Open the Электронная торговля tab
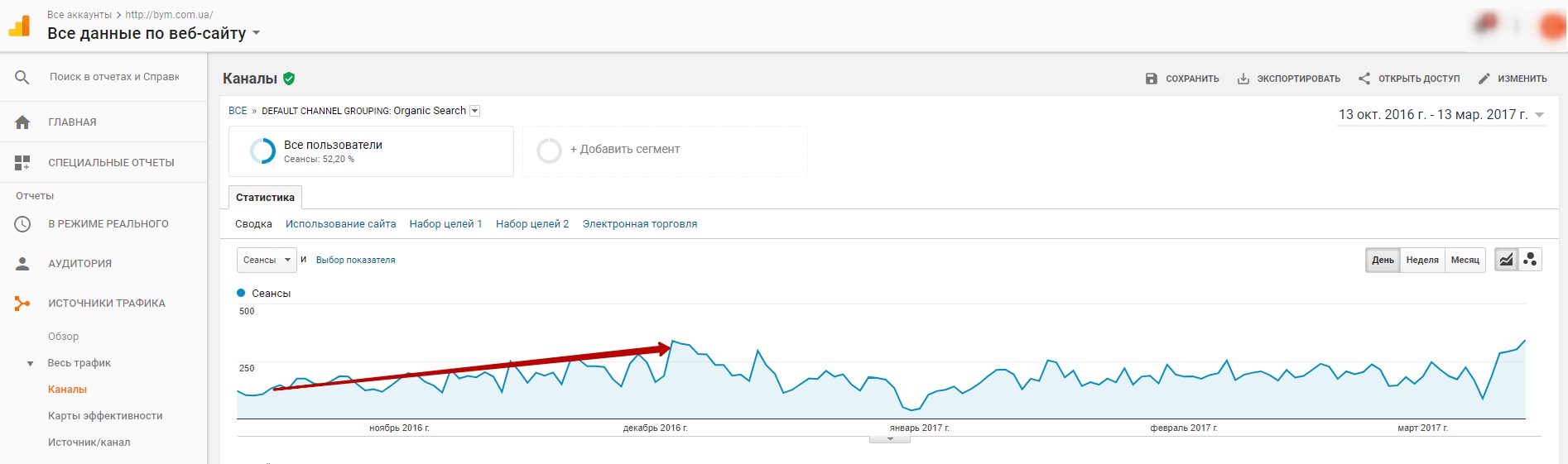This screenshot has height=464, width=1568. 640,224
